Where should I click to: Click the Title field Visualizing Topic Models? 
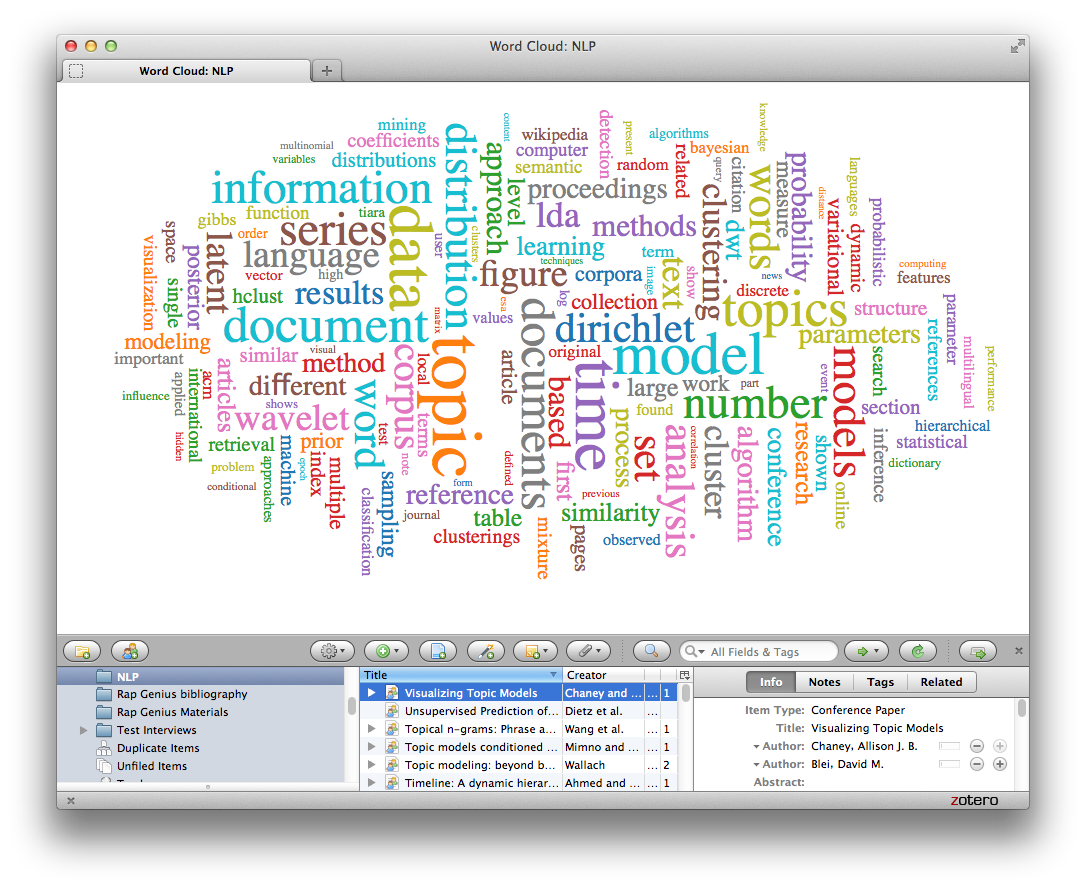pyautogui.click(x=877, y=728)
